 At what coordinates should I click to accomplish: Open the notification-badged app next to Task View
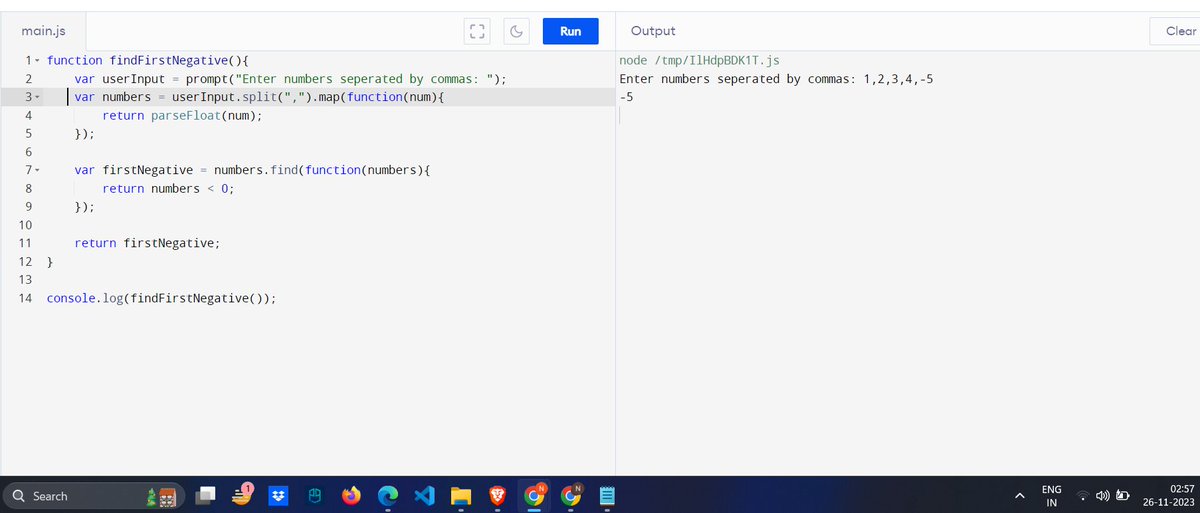[x=243, y=495]
